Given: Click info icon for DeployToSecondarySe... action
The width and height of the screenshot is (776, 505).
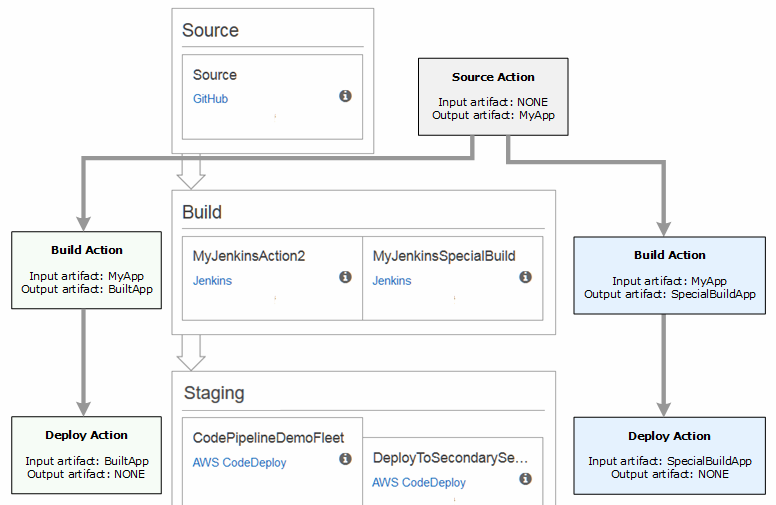Looking at the screenshot, I should [525, 479].
